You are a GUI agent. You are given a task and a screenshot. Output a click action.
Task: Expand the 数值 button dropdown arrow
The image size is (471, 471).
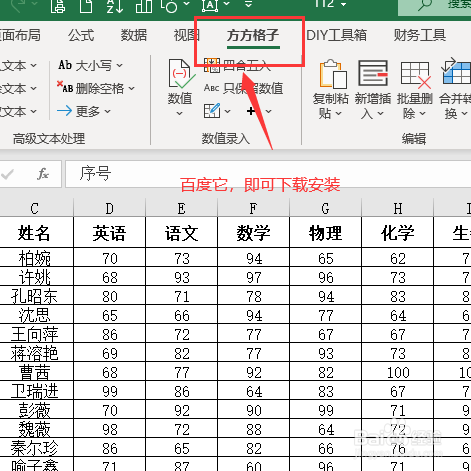(x=179, y=114)
